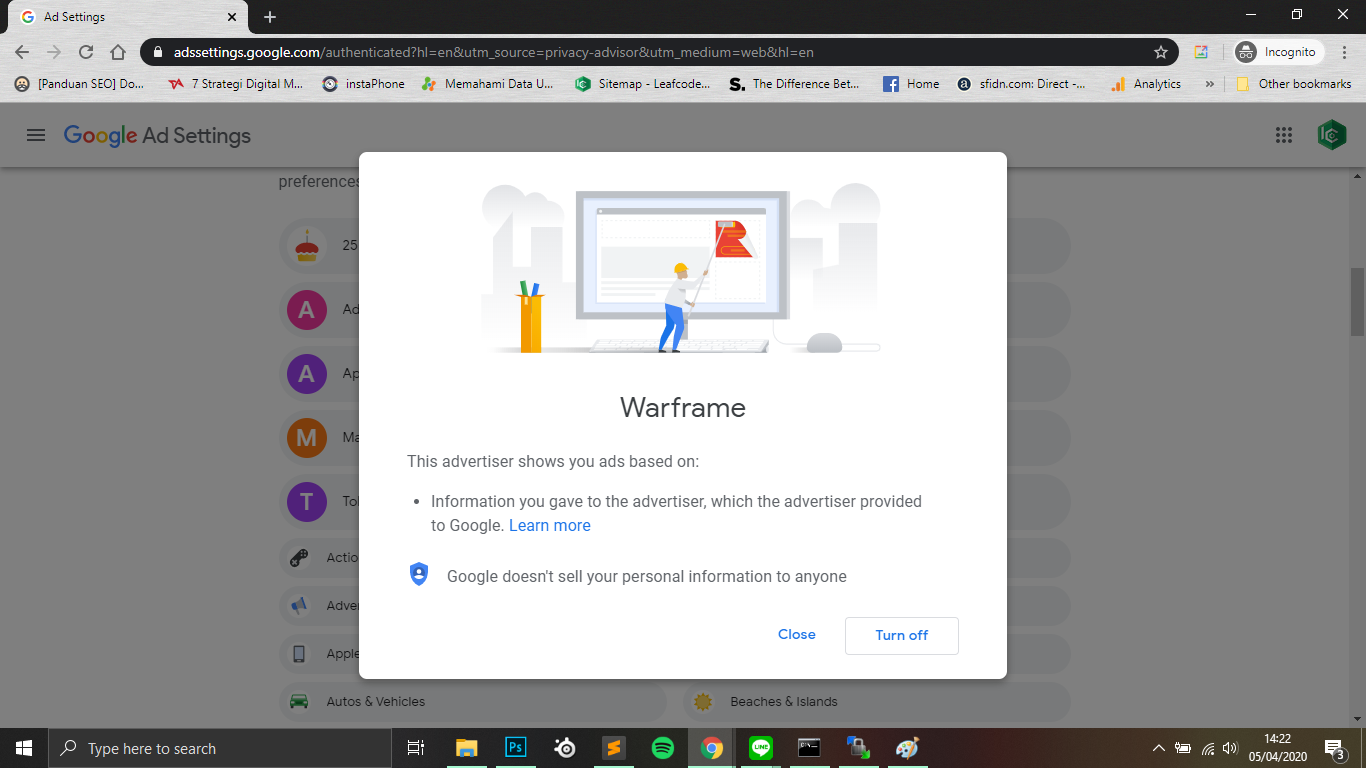Open the Chrome three-dot menu
This screenshot has height=768, width=1366.
pos(1344,52)
